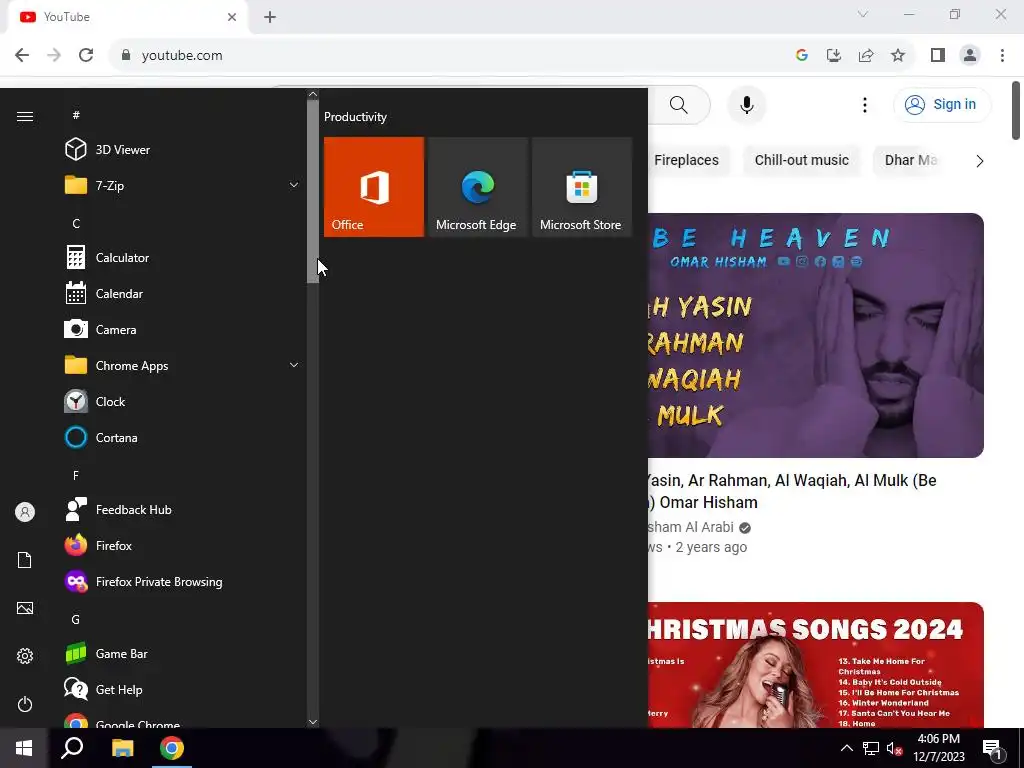Open the network status tray icon
The width and height of the screenshot is (1024, 768).
pyautogui.click(x=871, y=748)
